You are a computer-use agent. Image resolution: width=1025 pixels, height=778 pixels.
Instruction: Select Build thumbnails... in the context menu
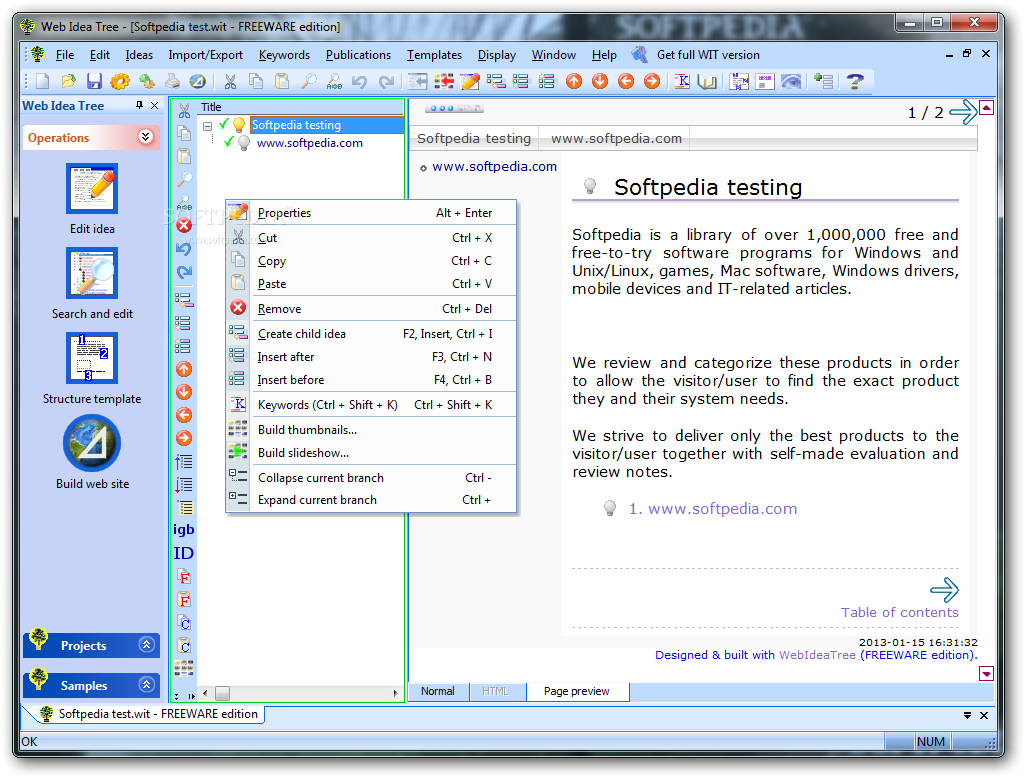[x=371, y=430]
